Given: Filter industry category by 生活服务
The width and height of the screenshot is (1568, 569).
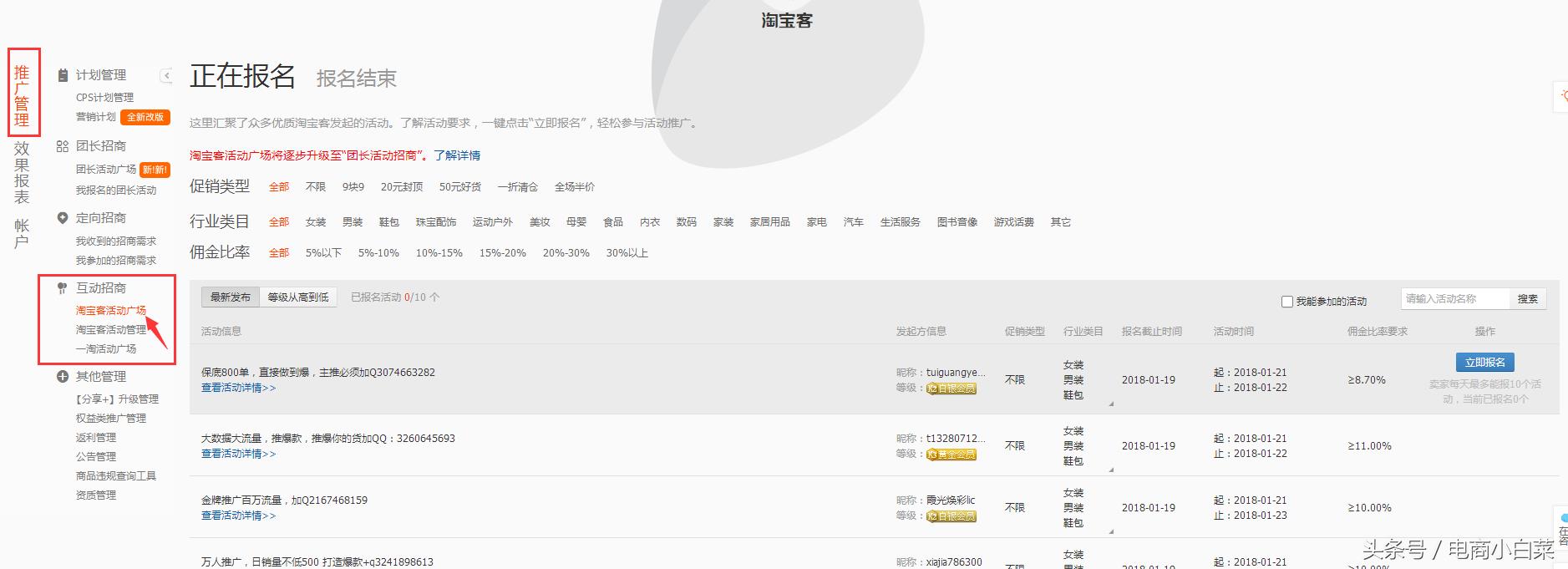Looking at the screenshot, I should tap(901, 222).
